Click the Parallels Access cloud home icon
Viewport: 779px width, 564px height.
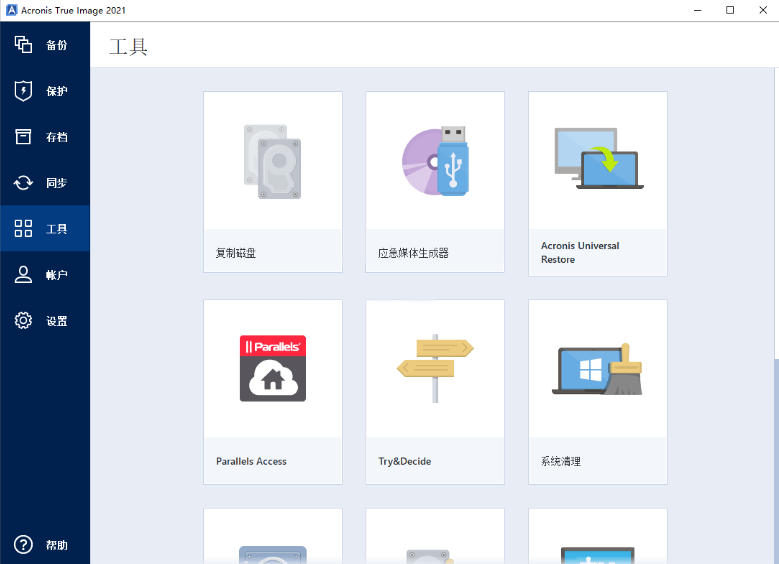[x=273, y=368]
